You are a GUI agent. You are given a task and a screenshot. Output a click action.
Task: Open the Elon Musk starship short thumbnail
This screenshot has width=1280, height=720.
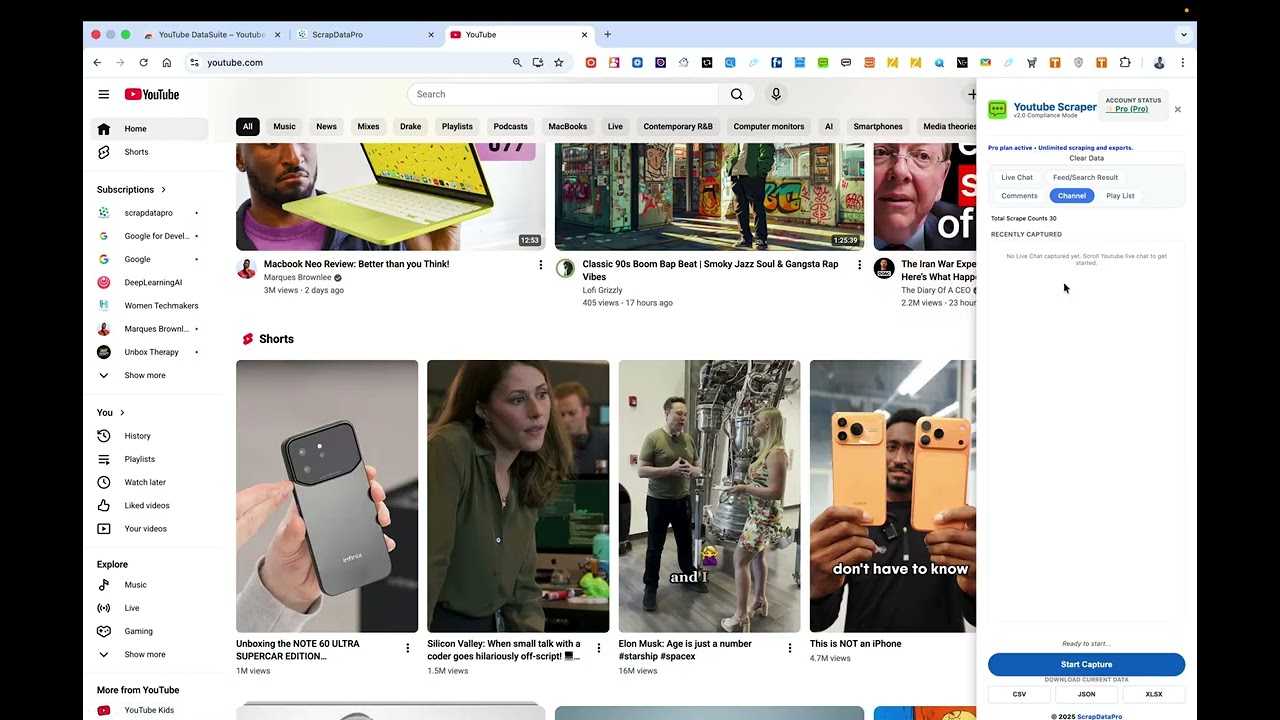(x=709, y=496)
